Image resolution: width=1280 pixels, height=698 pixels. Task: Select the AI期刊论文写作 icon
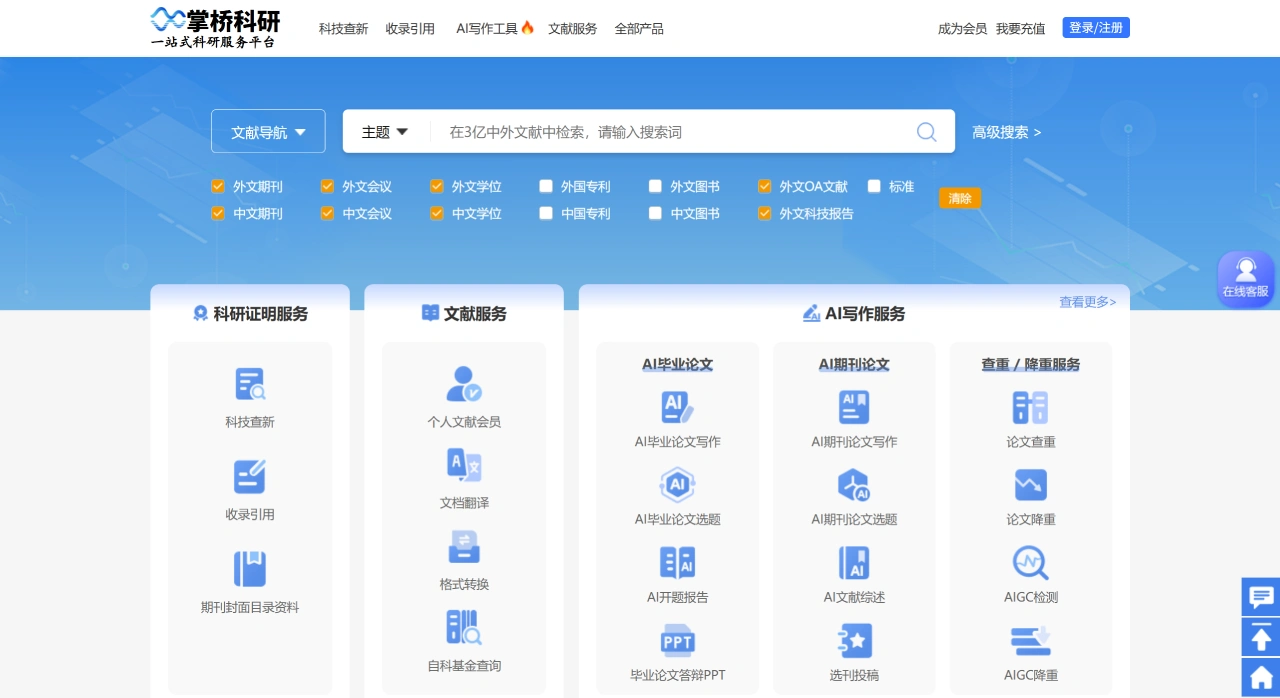coord(853,407)
